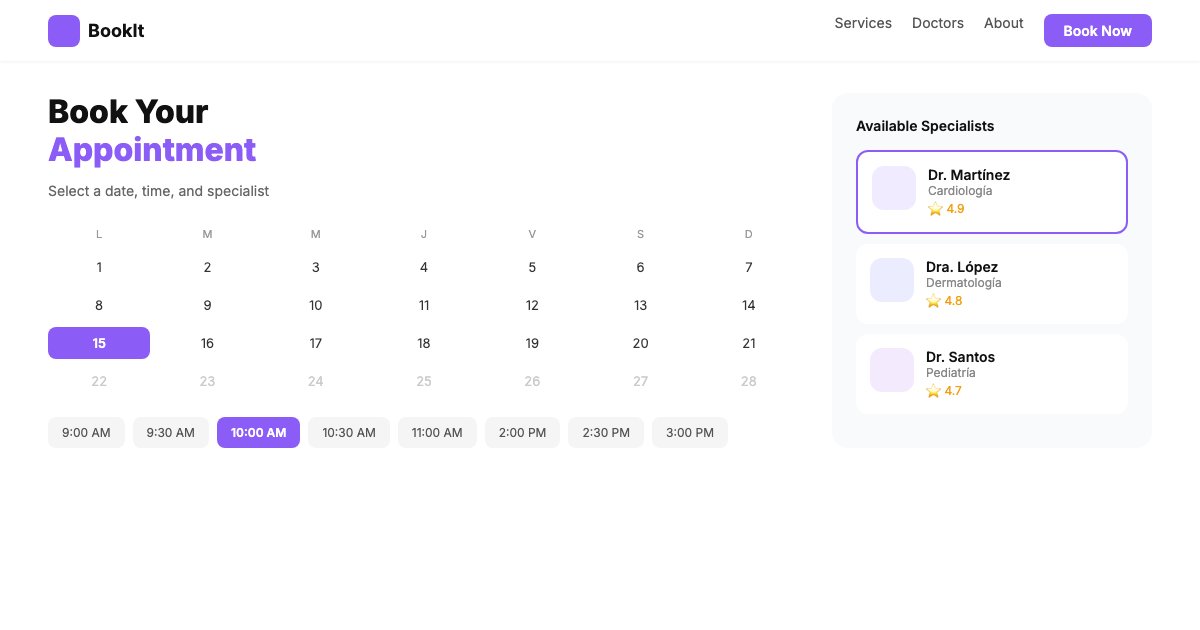Click Dr. Martínez's avatar icon
The width and height of the screenshot is (1200, 630).
click(x=892, y=188)
